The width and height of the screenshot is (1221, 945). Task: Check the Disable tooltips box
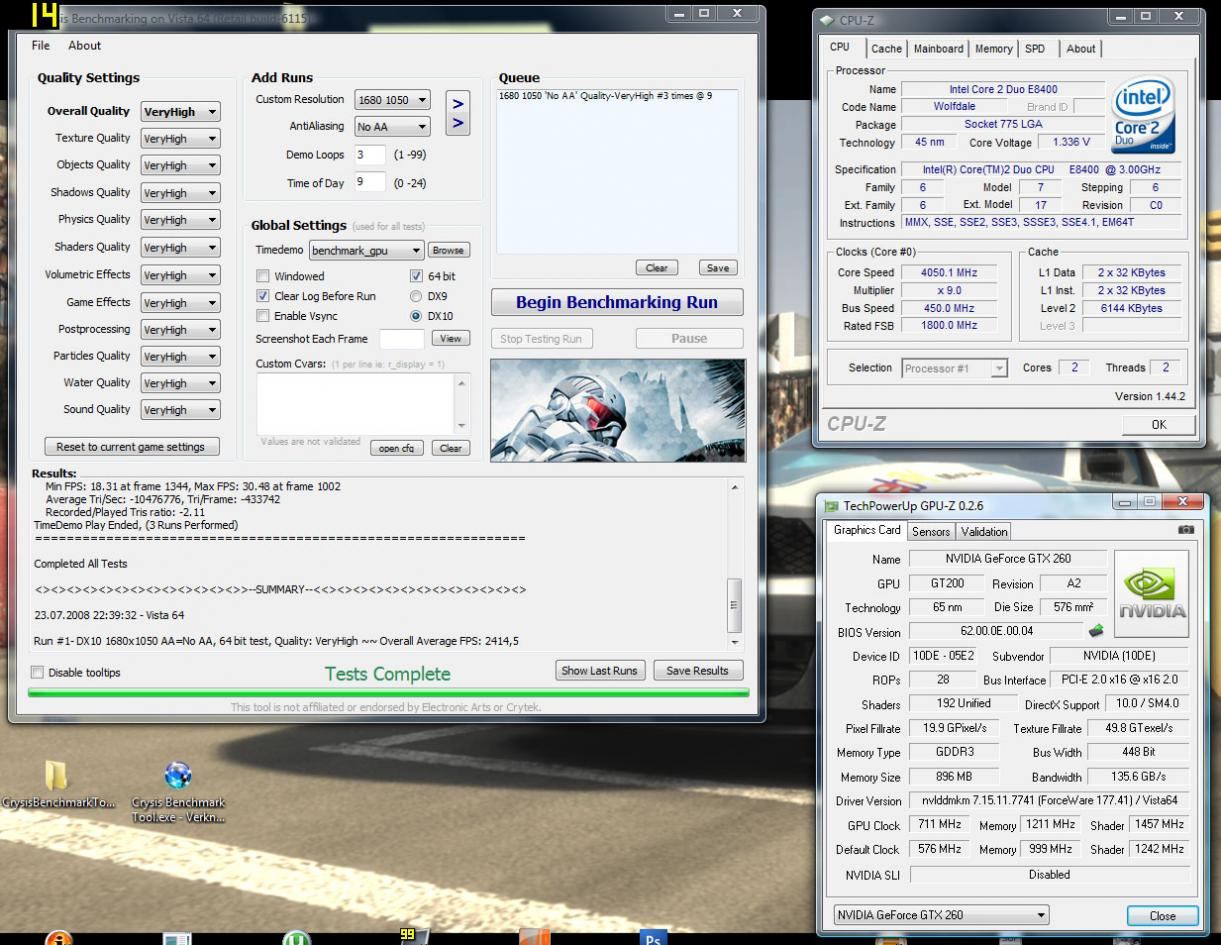point(38,672)
